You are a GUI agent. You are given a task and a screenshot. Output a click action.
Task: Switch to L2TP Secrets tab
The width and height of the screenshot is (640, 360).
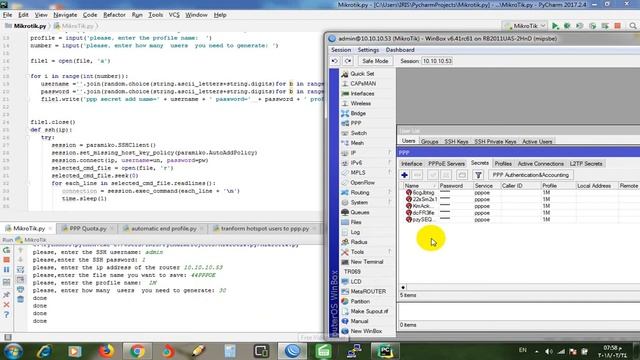click(x=586, y=164)
